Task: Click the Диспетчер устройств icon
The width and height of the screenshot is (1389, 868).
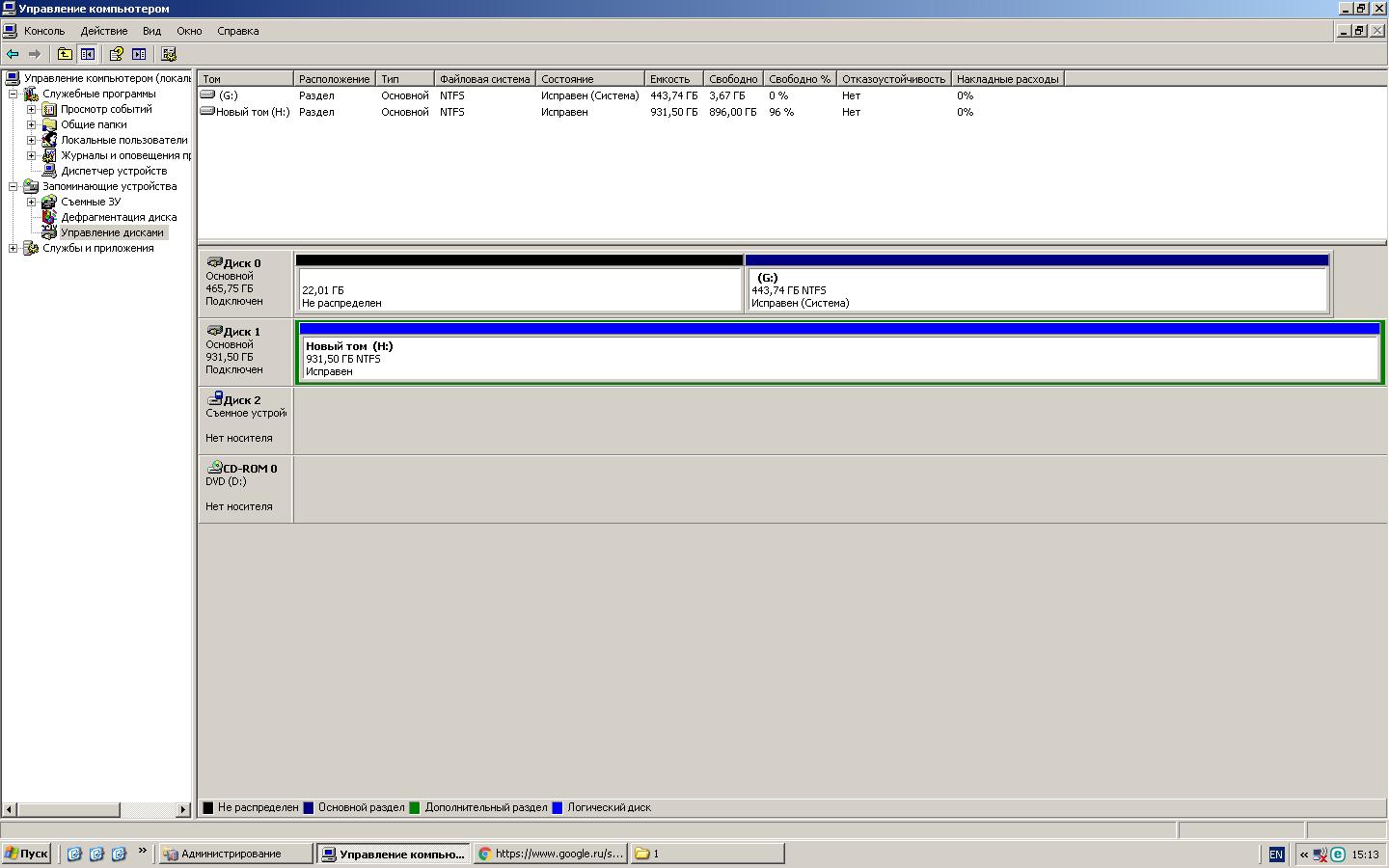Action: (49, 171)
